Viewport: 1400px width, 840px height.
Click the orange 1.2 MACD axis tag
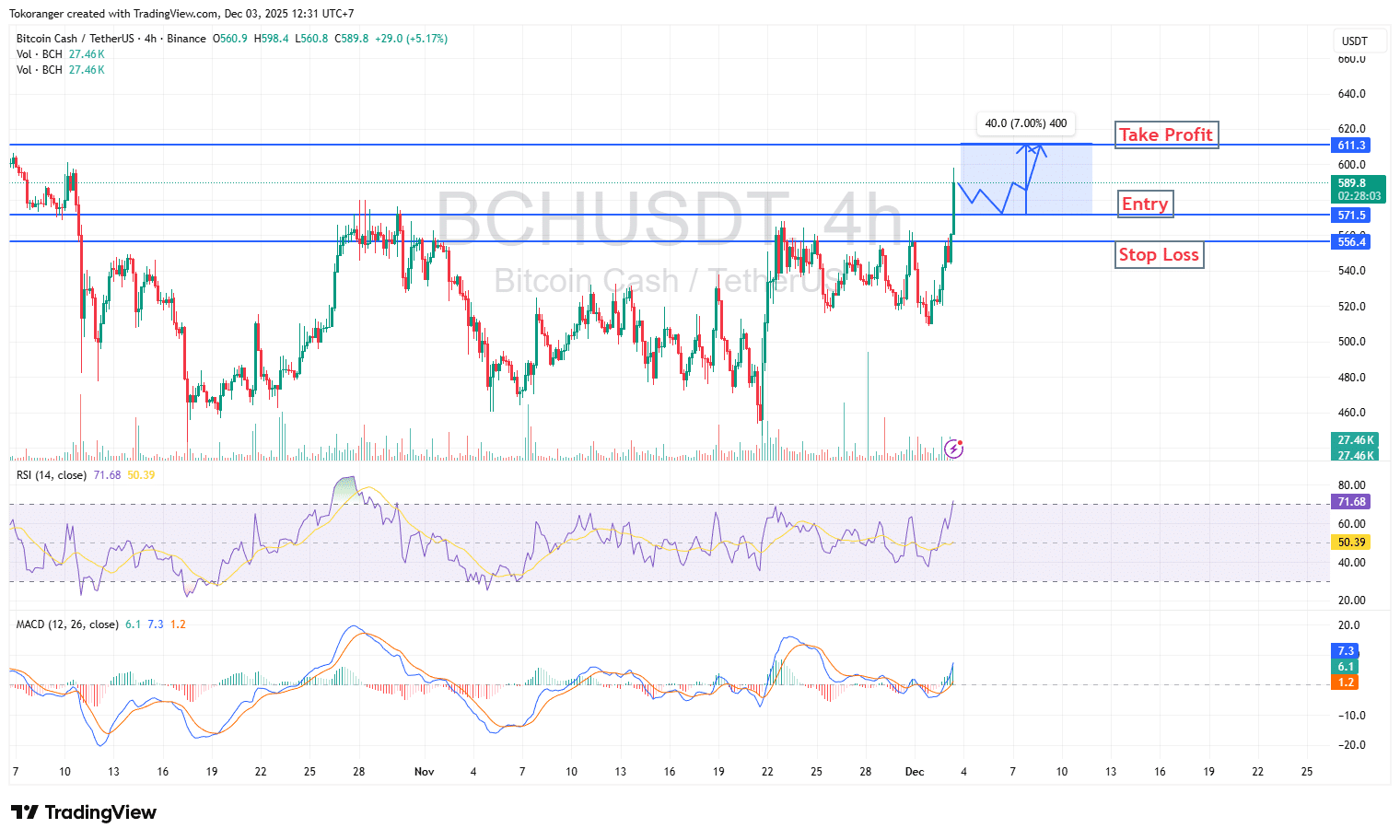click(x=1346, y=682)
